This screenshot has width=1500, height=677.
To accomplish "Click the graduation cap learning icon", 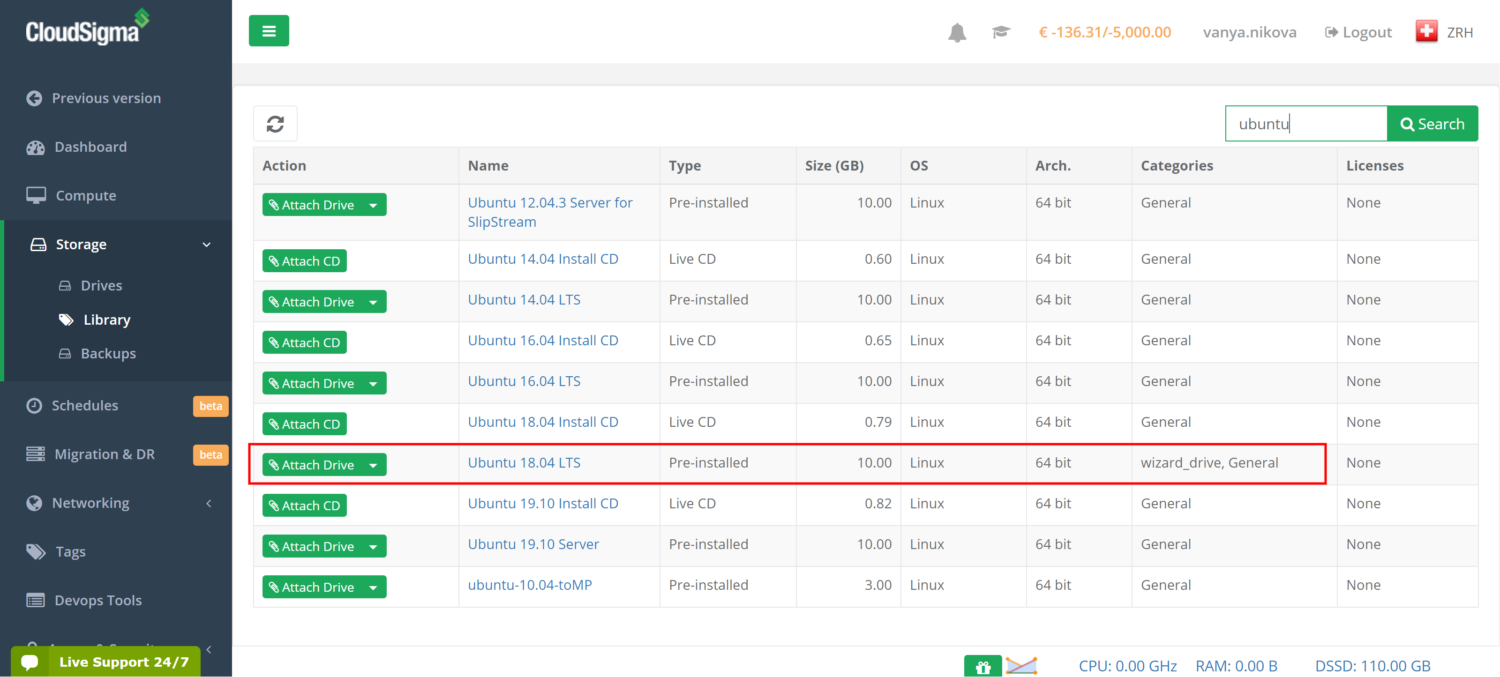I will coord(1001,32).
